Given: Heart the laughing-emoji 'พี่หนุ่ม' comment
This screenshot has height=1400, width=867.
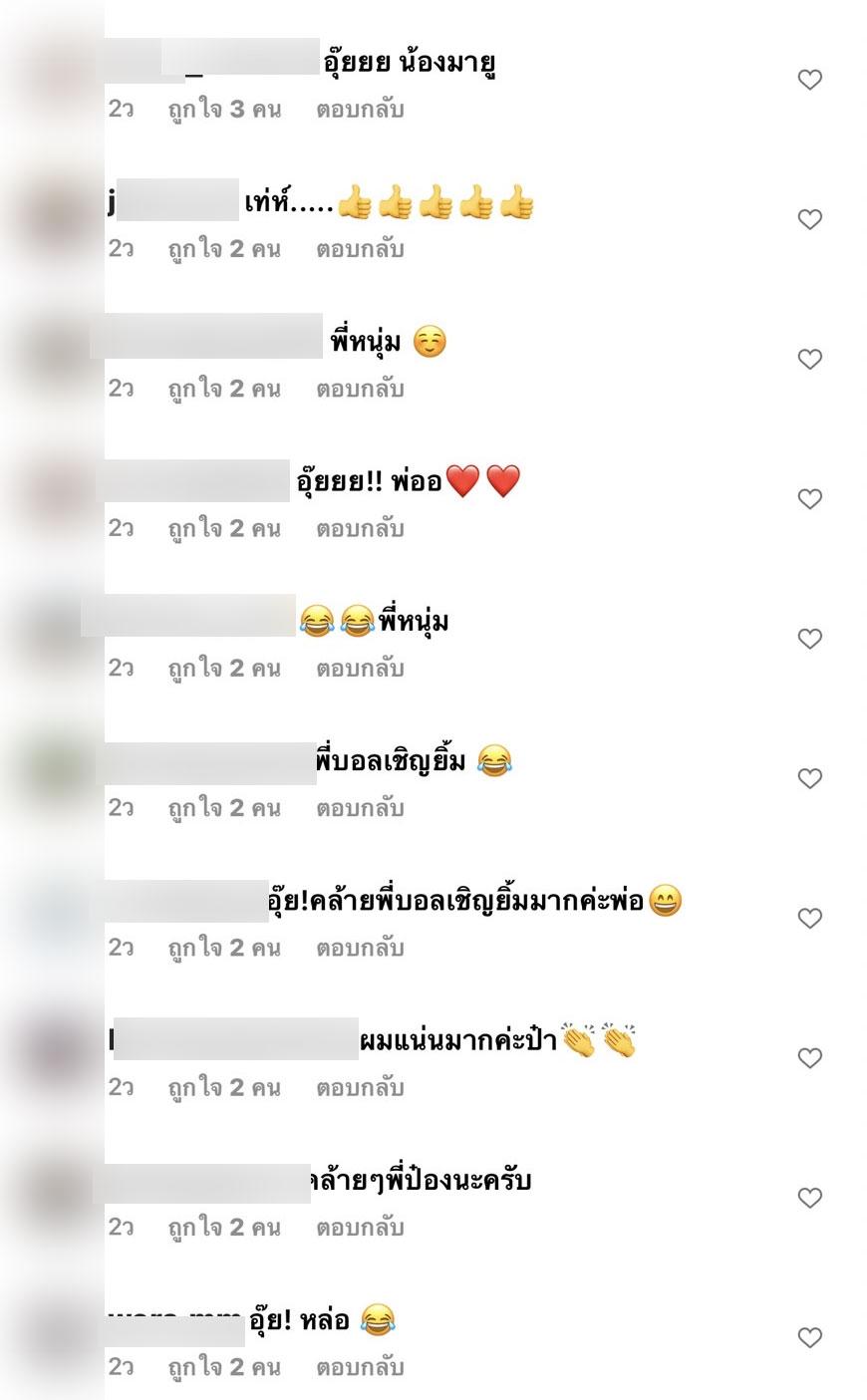Looking at the screenshot, I should coord(810,639).
